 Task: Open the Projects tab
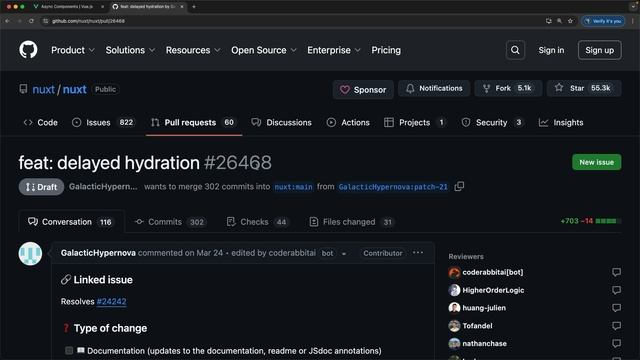(415, 122)
